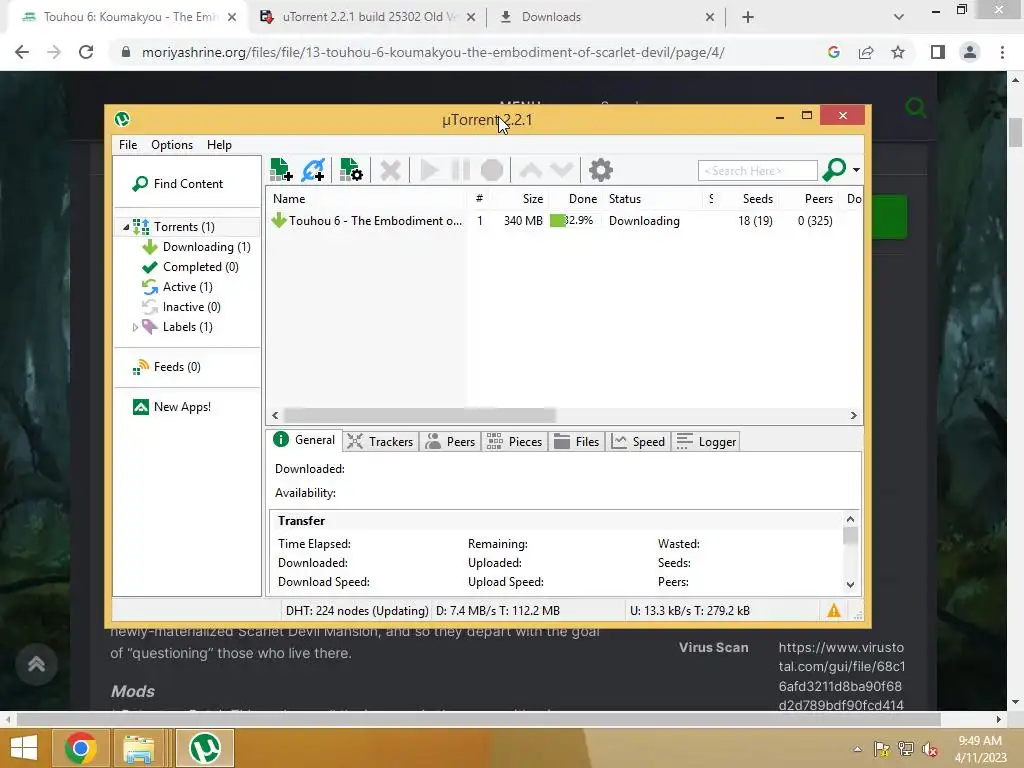Click the status bar warning icon
The width and height of the screenshot is (1024, 768).
tap(834, 611)
